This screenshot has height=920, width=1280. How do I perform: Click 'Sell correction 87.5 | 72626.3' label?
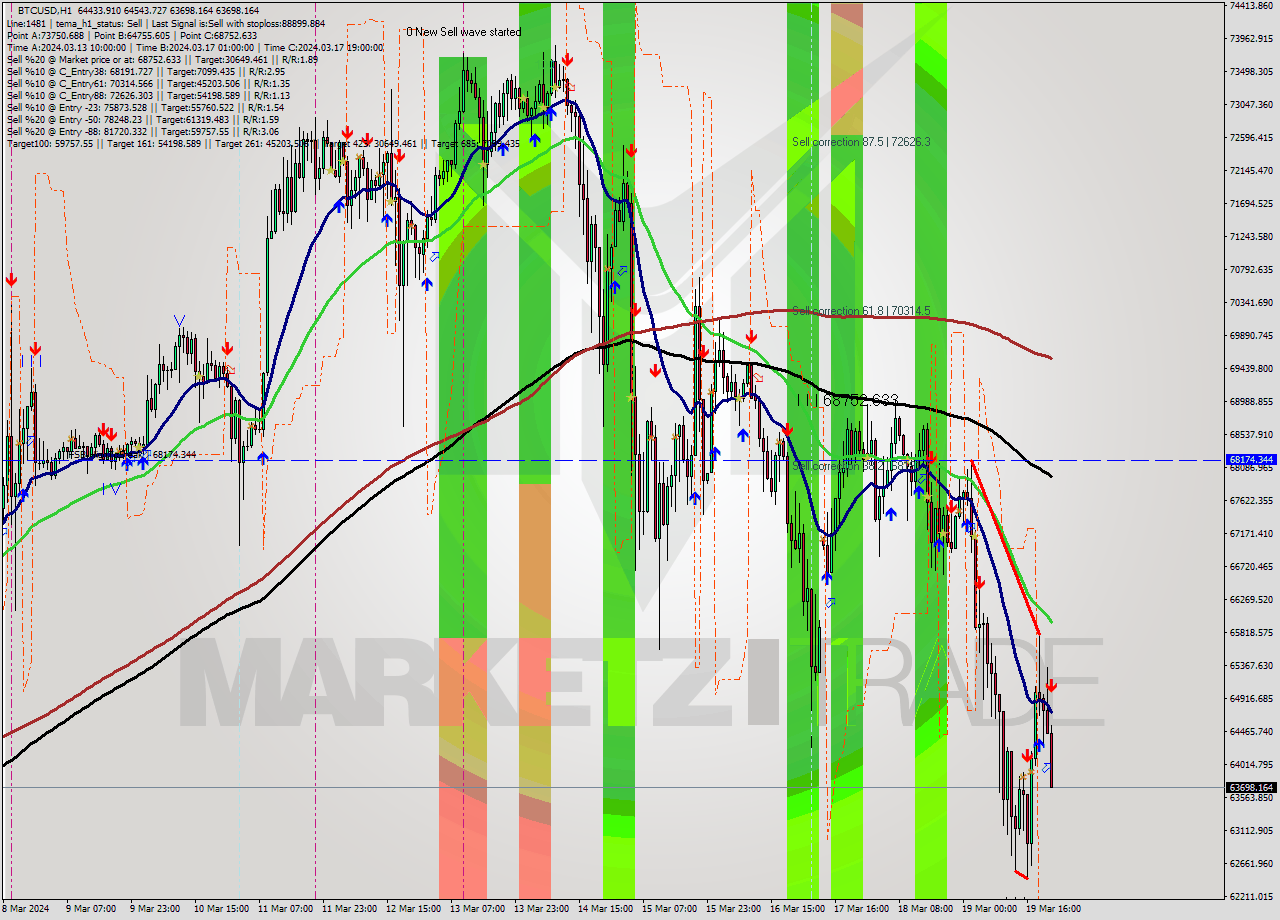tap(861, 142)
